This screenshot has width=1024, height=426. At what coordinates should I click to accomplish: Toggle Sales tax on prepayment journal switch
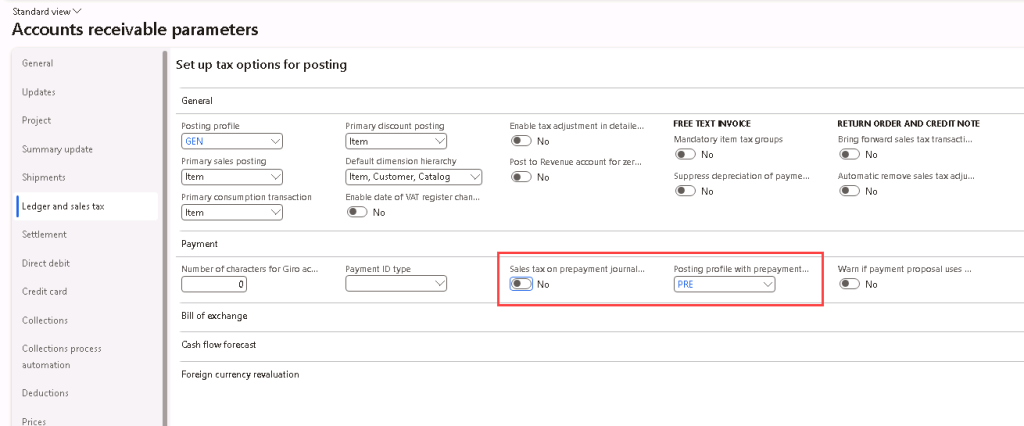click(520, 284)
